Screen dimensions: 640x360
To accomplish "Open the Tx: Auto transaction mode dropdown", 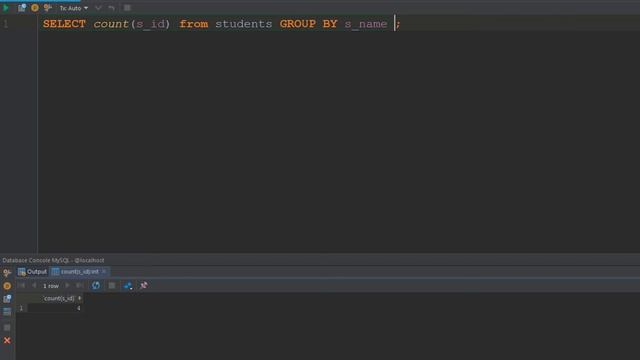I will pos(73,8).
